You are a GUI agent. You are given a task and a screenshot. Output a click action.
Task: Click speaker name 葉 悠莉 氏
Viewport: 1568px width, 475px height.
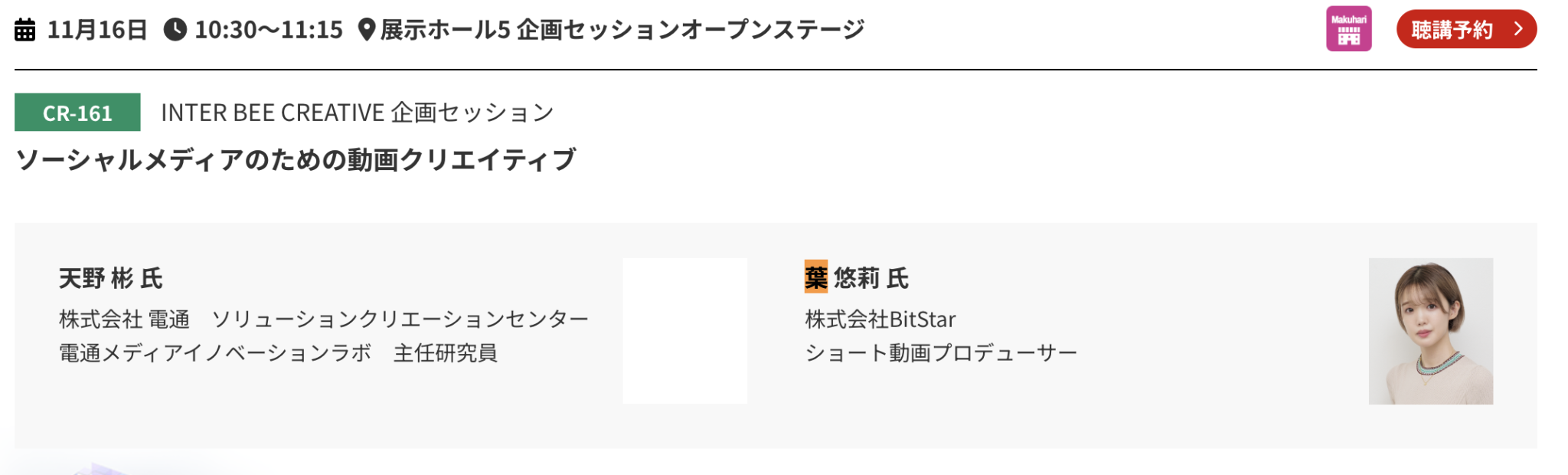(x=857, y=277)
